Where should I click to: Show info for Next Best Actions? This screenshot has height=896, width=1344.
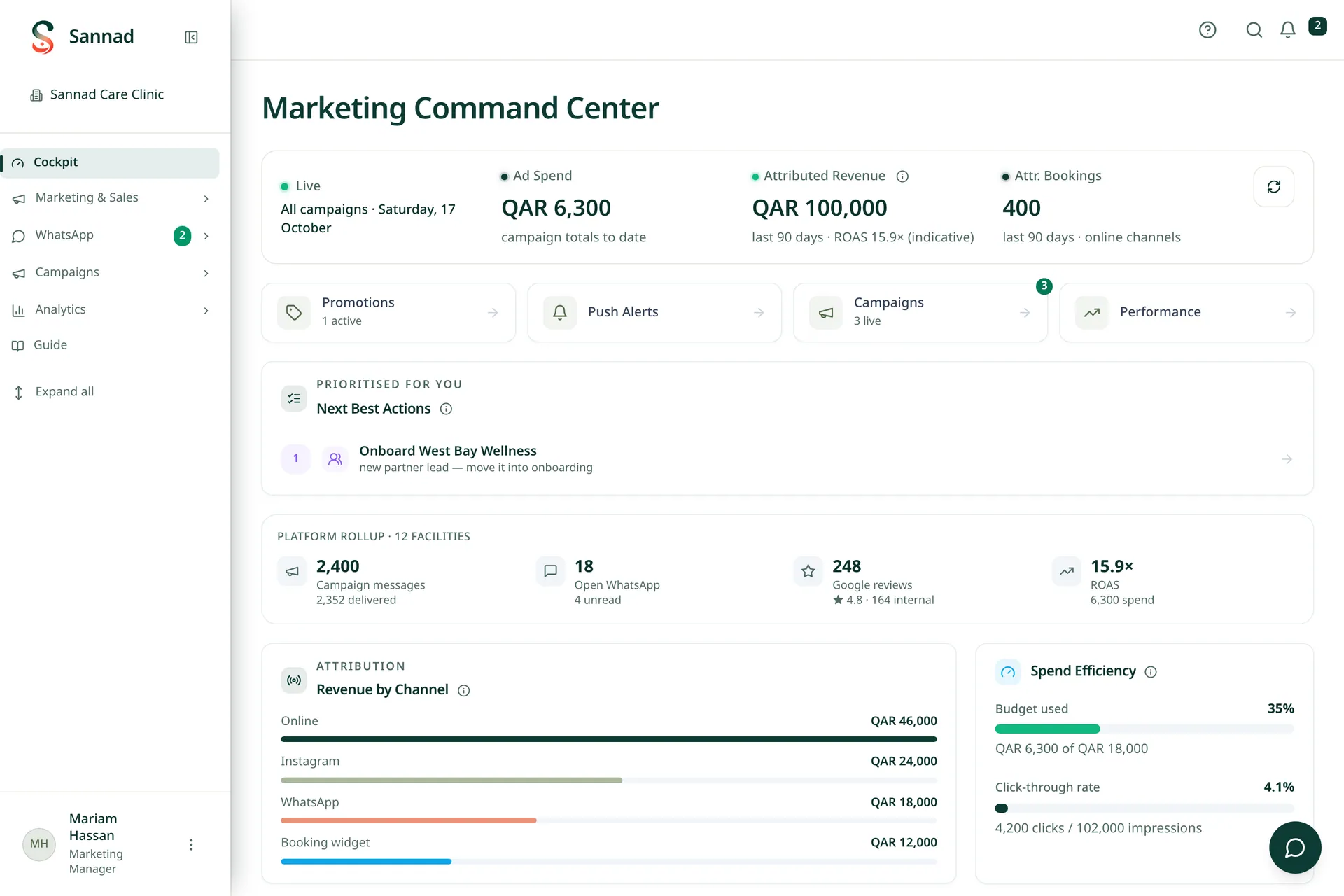[446, 409]
